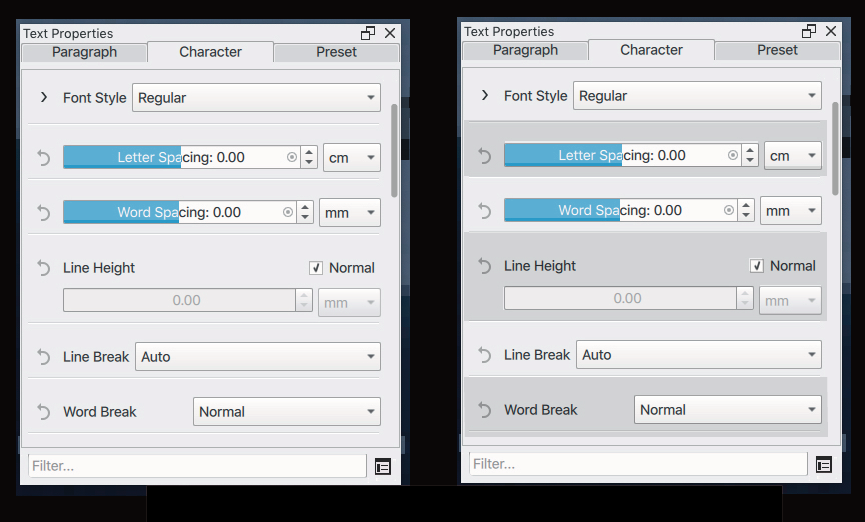Reset Letter Spacing in left panel
The width and height of the screenshot is (865, 522).
(x=44, y=158)
